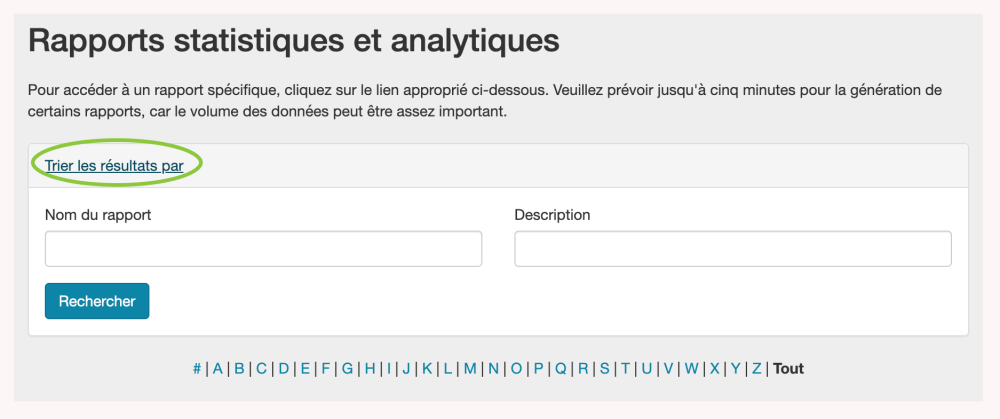Click the 'Nom du rapport' text field
Viewport: 1000px width, 419px height.
(x=263, y=249)
